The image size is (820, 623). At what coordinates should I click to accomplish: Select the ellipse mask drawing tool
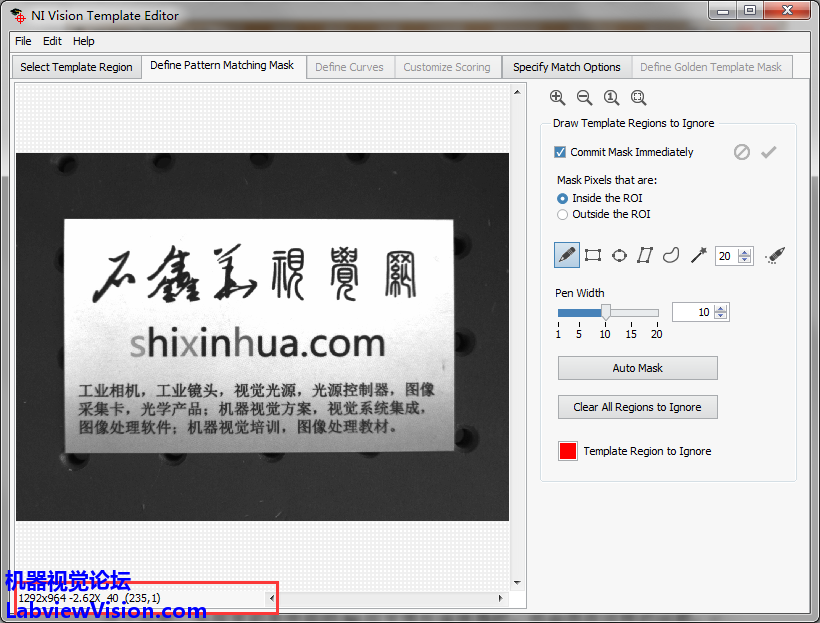[619, 255]
